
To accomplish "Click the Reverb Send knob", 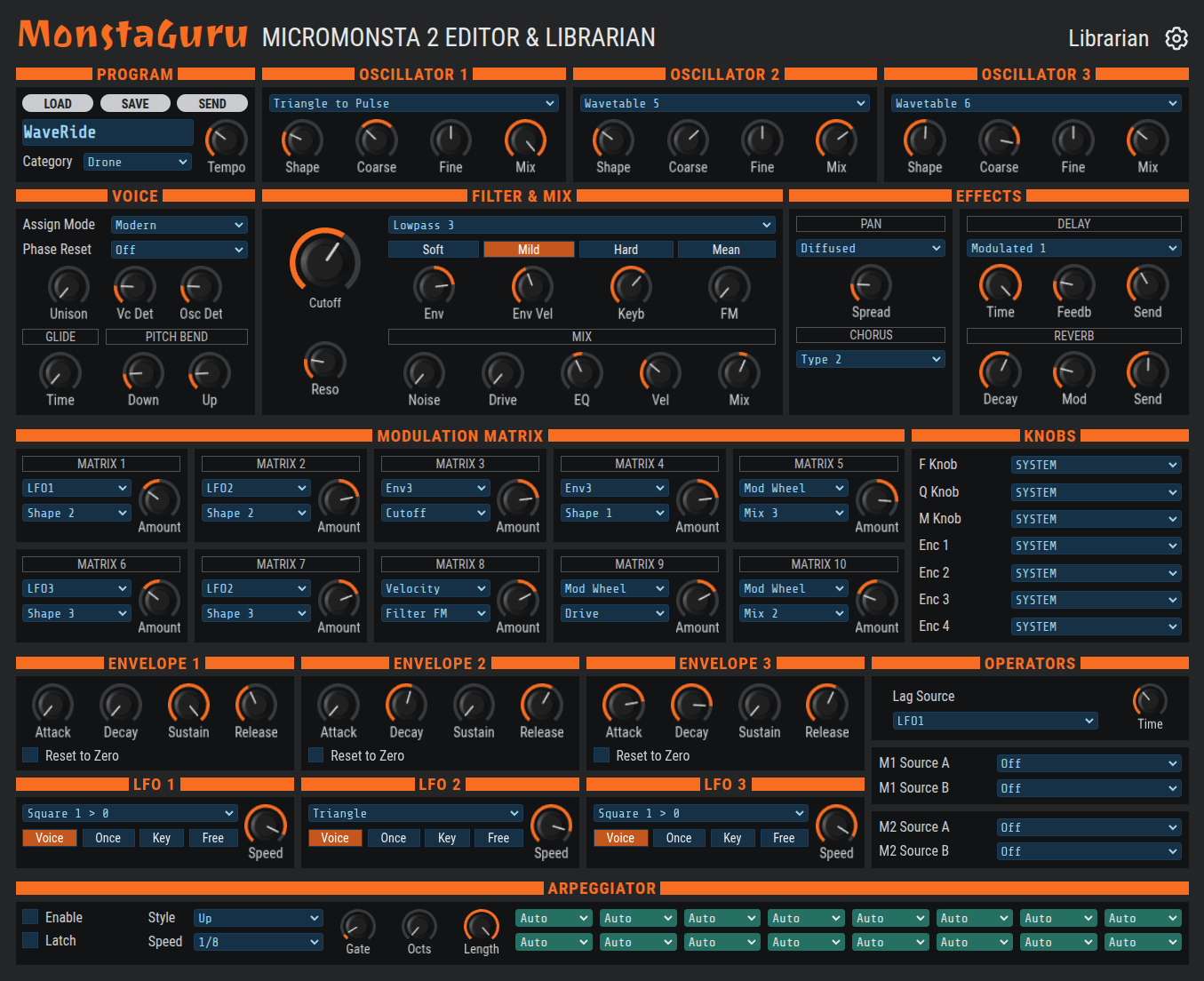I will click(x=1148, y=372).
